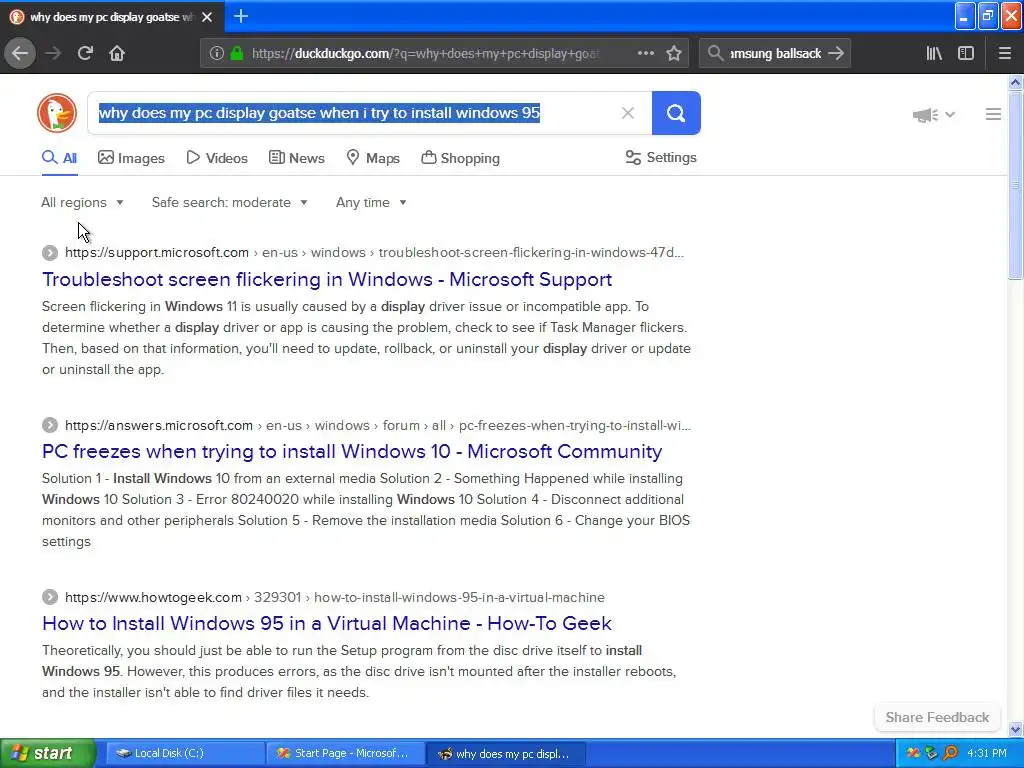
Task: Switch to the Images tab
Action: [131, 158]
